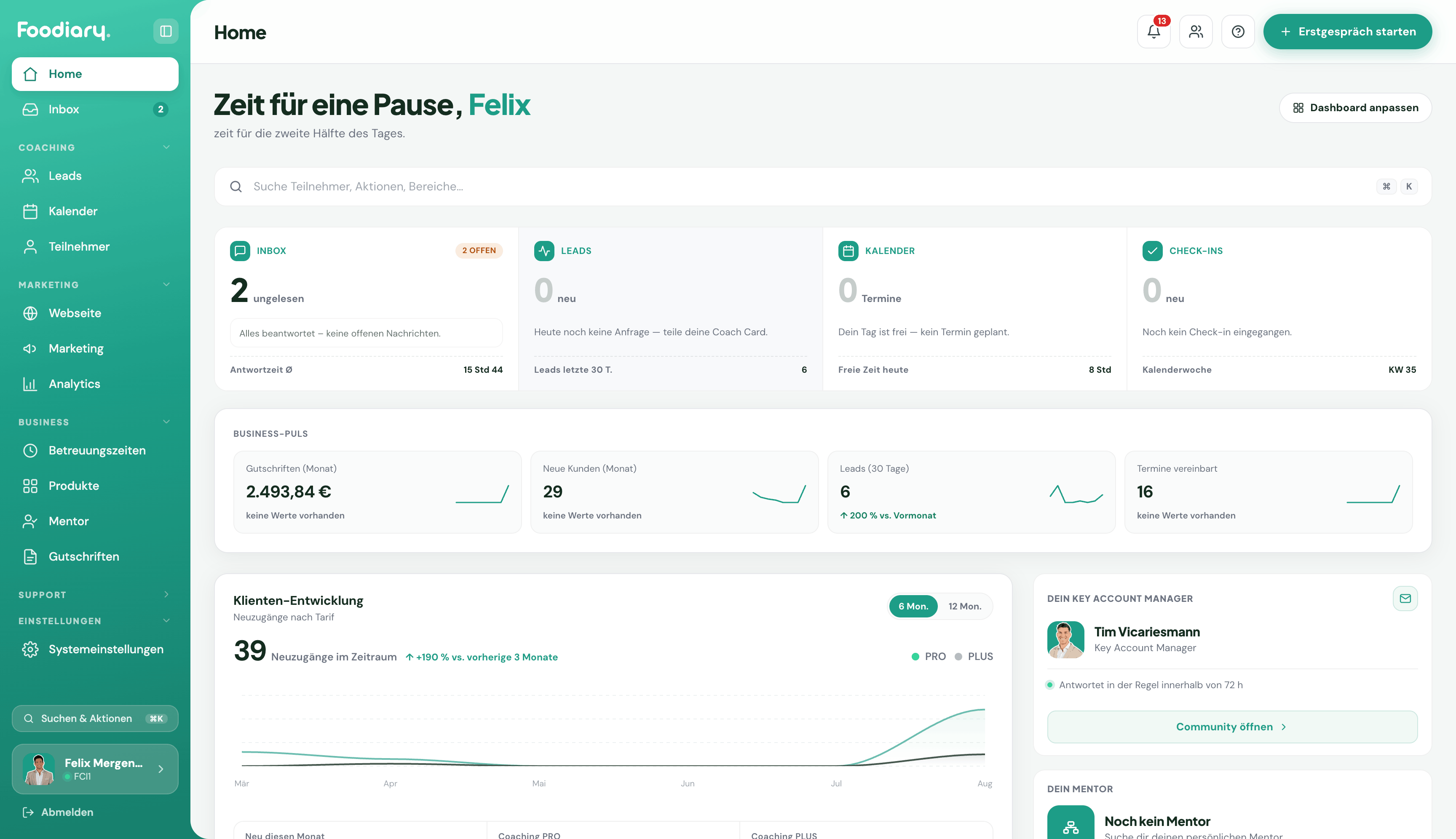This screenshot has width=1456, height=839.
Task: Click the Kalender card calendar icon
Action: 848,251
